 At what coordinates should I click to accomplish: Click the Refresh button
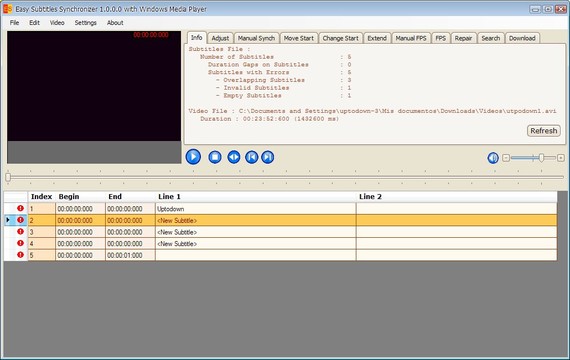543,131
